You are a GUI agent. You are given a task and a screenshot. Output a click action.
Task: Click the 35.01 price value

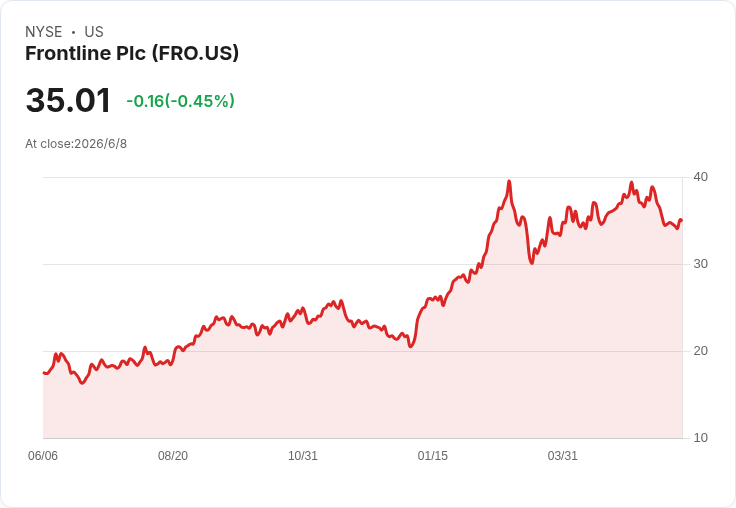pos(68,100)
